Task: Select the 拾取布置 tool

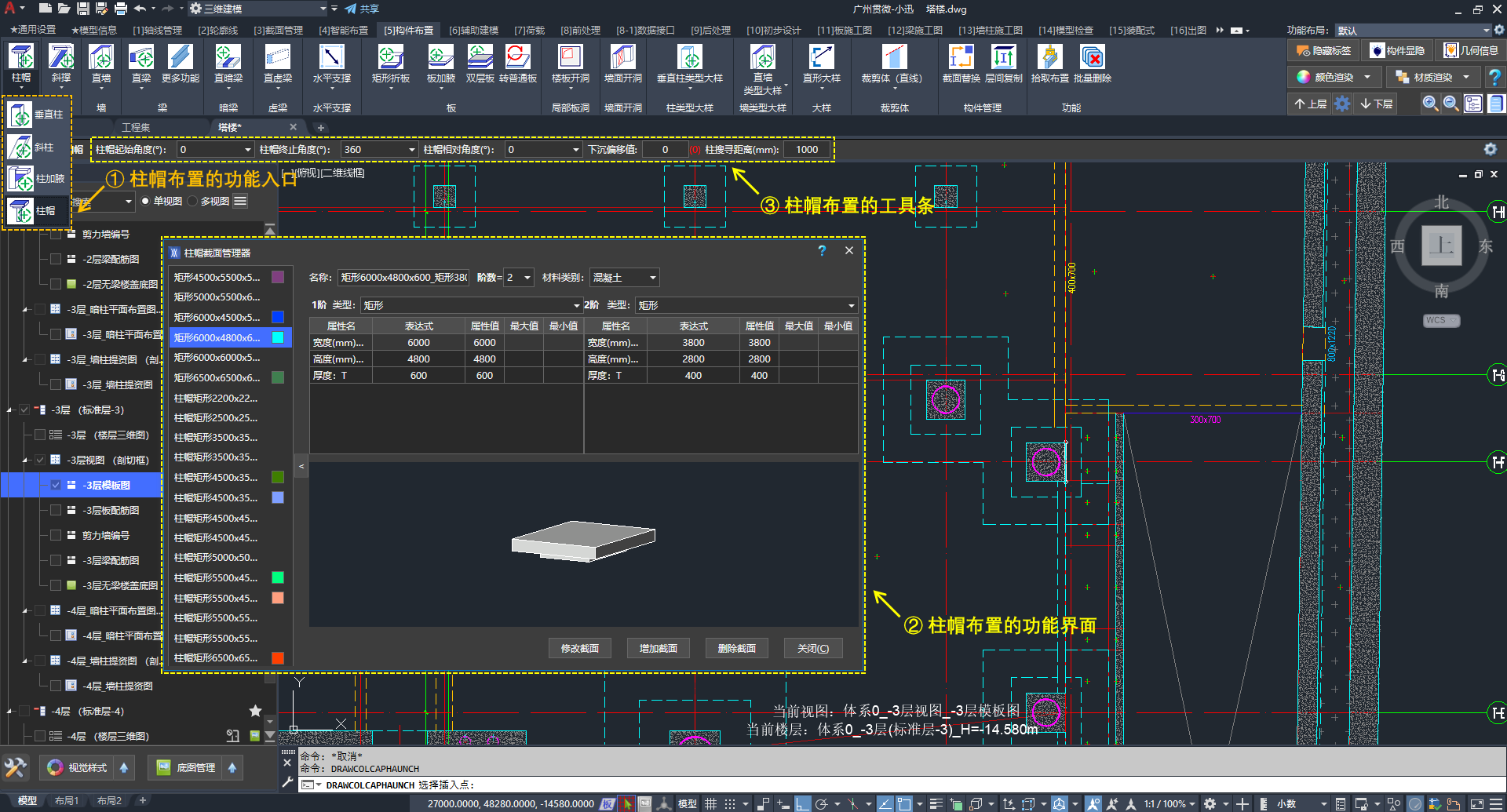Action: (x=1049, y=57)
